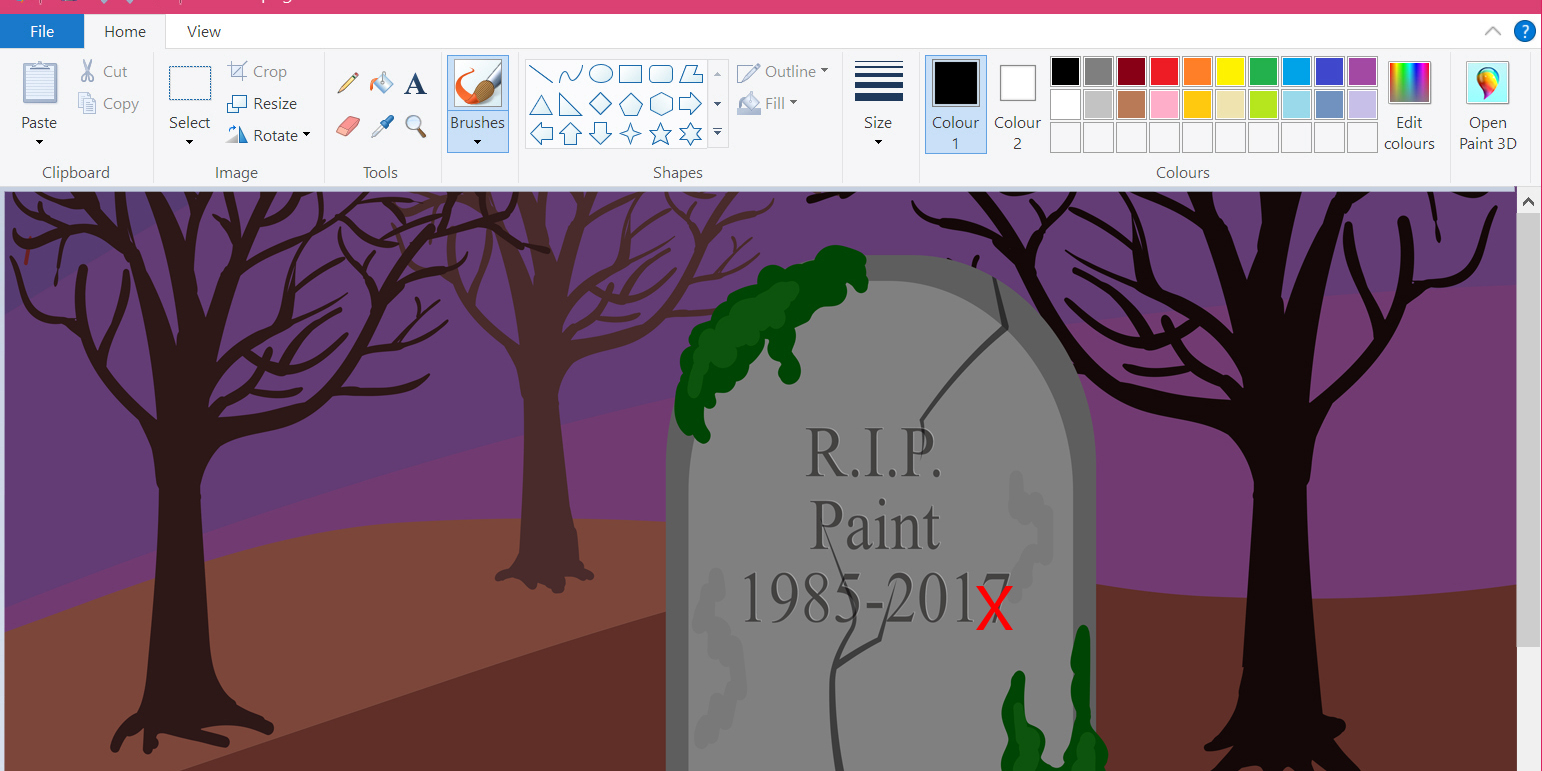The image size is (1542, 771).
Task: Pick the purple colour swatch
Action: pos(1362,72)
